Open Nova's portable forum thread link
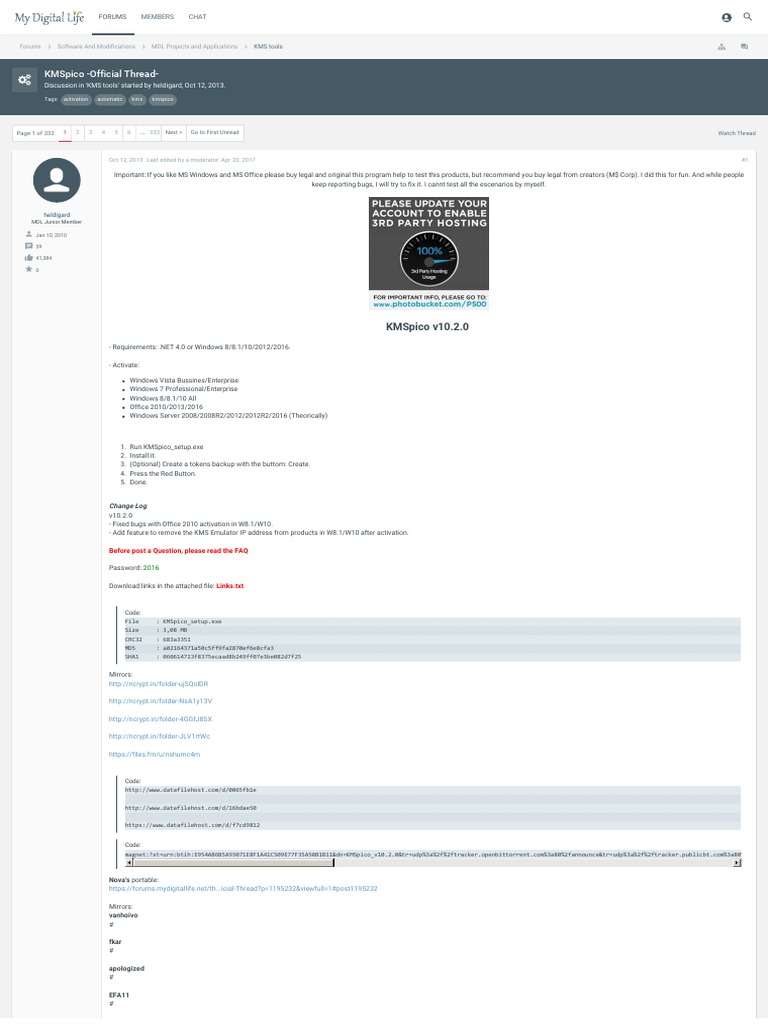This screenshot has width=768, height=1024. pos(243,889)
